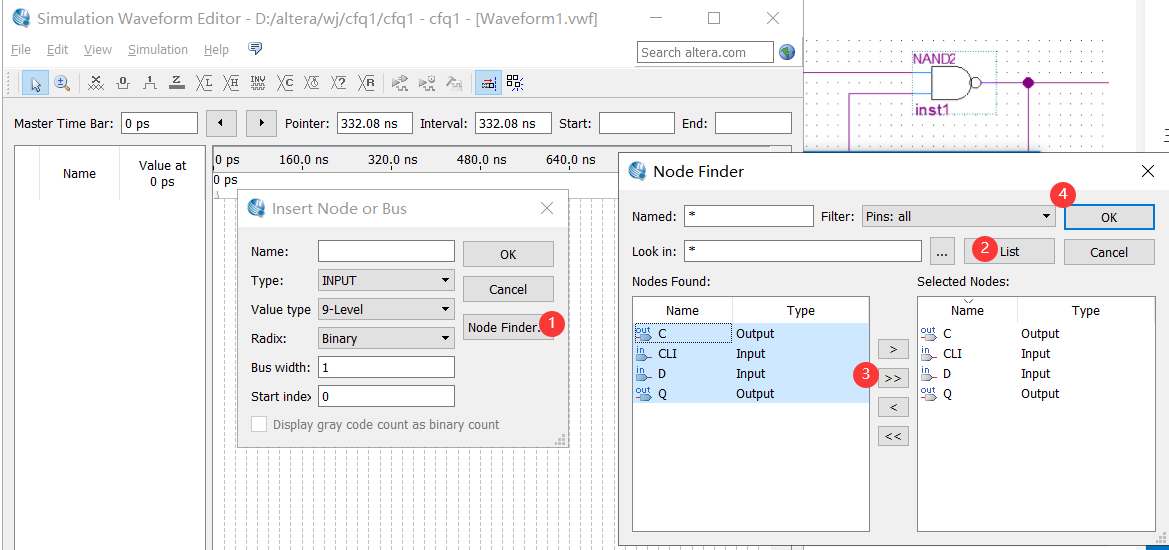1169x550 pixels.
Task: Open the Radix dropdown showing Binary
Action: 386,338
